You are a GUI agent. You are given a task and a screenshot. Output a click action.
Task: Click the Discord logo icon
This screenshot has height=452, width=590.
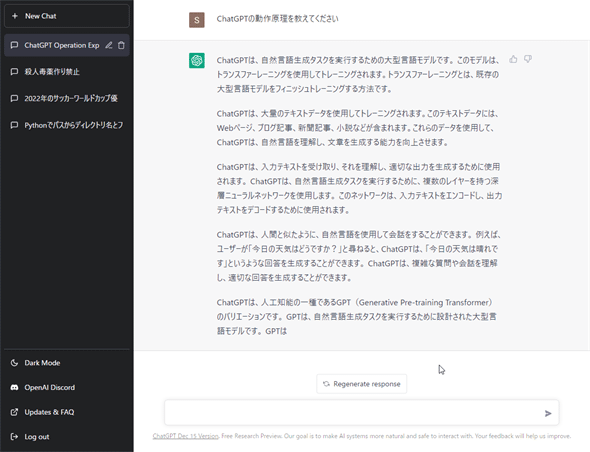click(x=14, y=387)
